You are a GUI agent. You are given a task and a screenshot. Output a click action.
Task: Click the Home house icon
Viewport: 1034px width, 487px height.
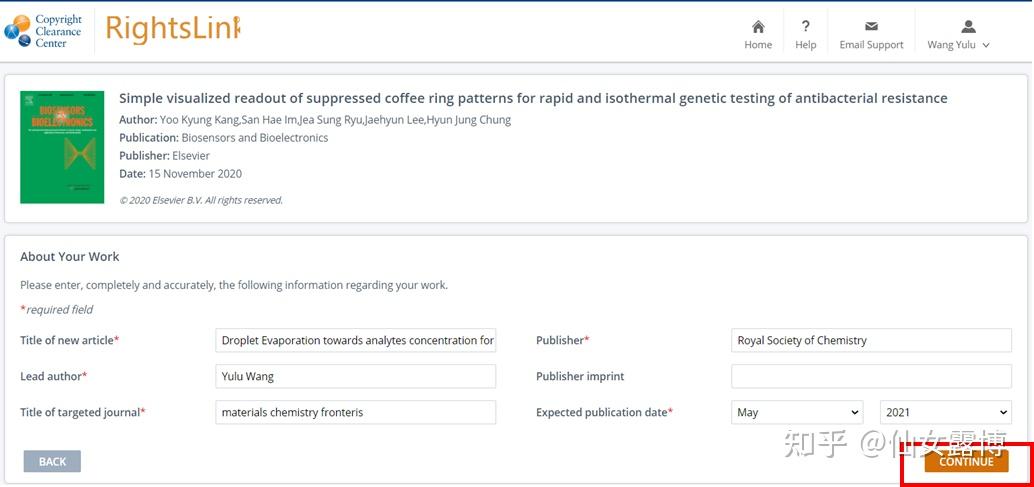coord(758,27)
